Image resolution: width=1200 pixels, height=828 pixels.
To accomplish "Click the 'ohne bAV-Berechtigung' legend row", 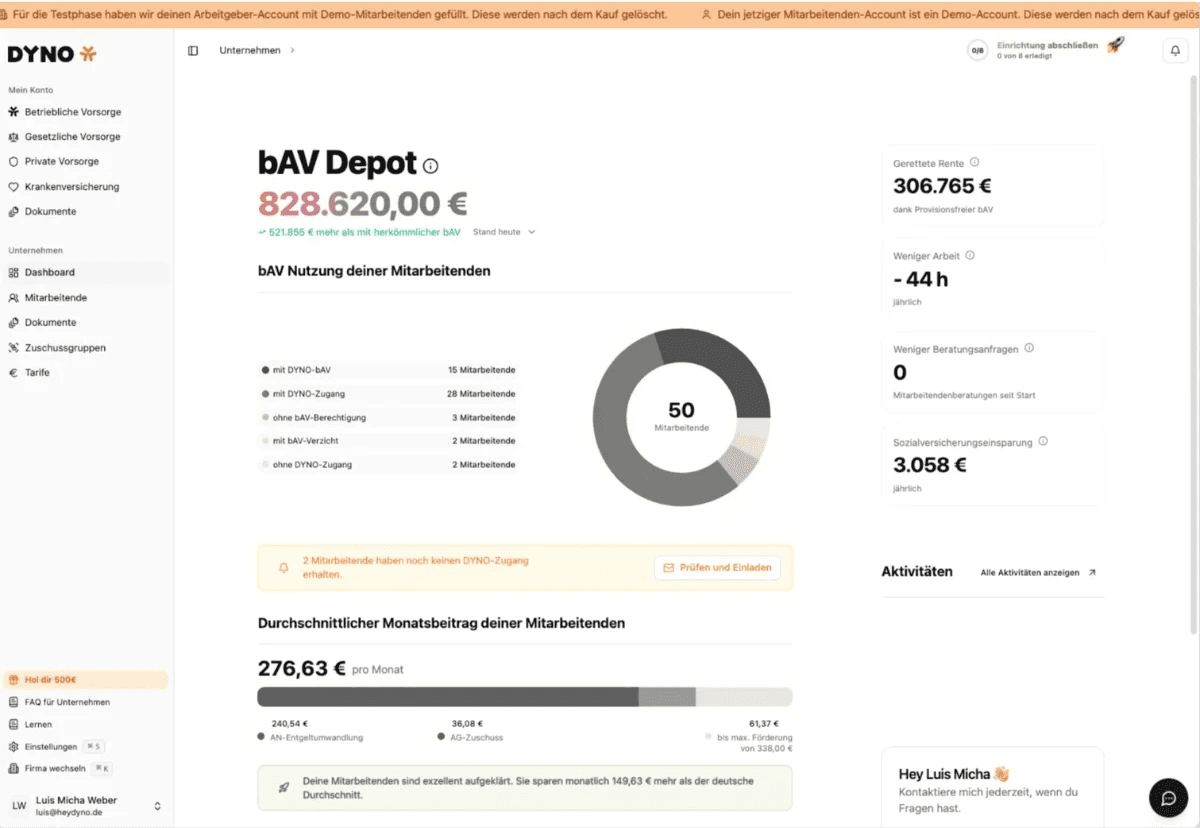I will point(387,418).
